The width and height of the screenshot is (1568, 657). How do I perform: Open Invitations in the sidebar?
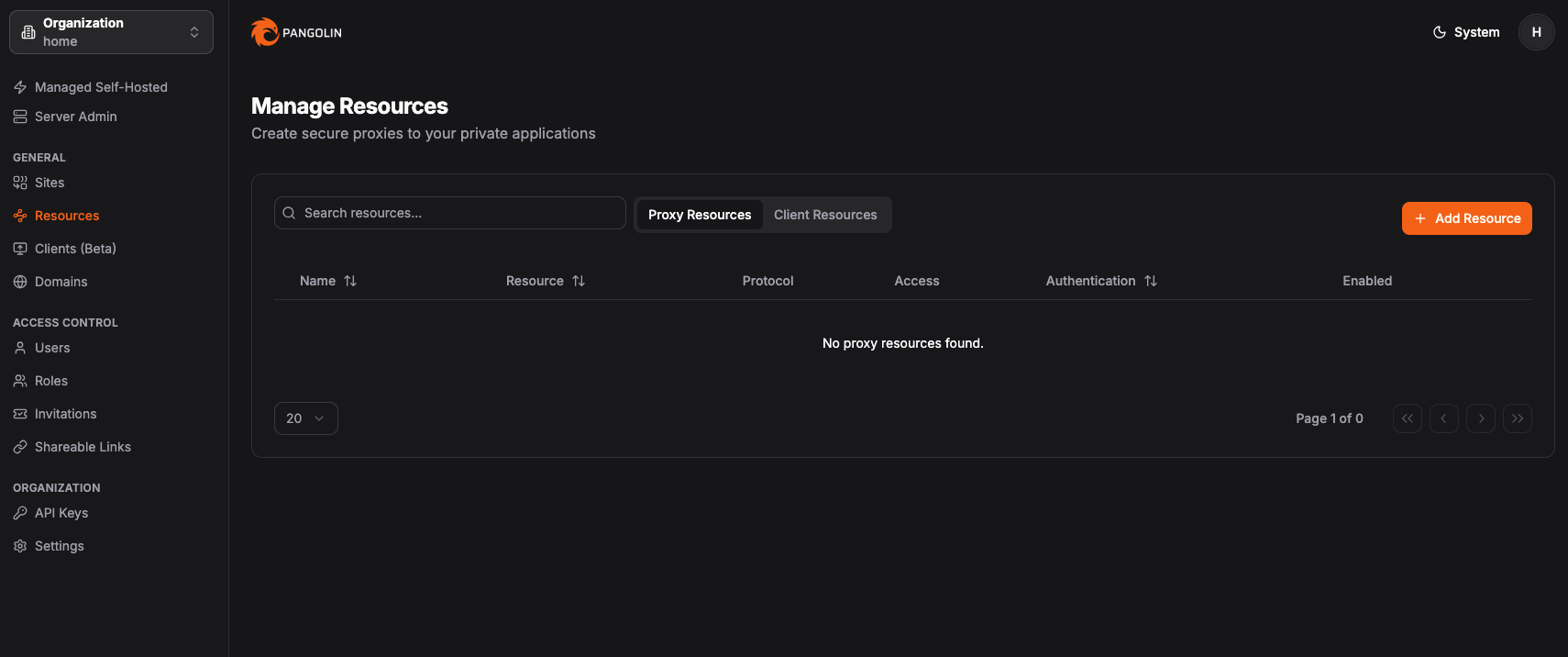[x=65, y=414]
